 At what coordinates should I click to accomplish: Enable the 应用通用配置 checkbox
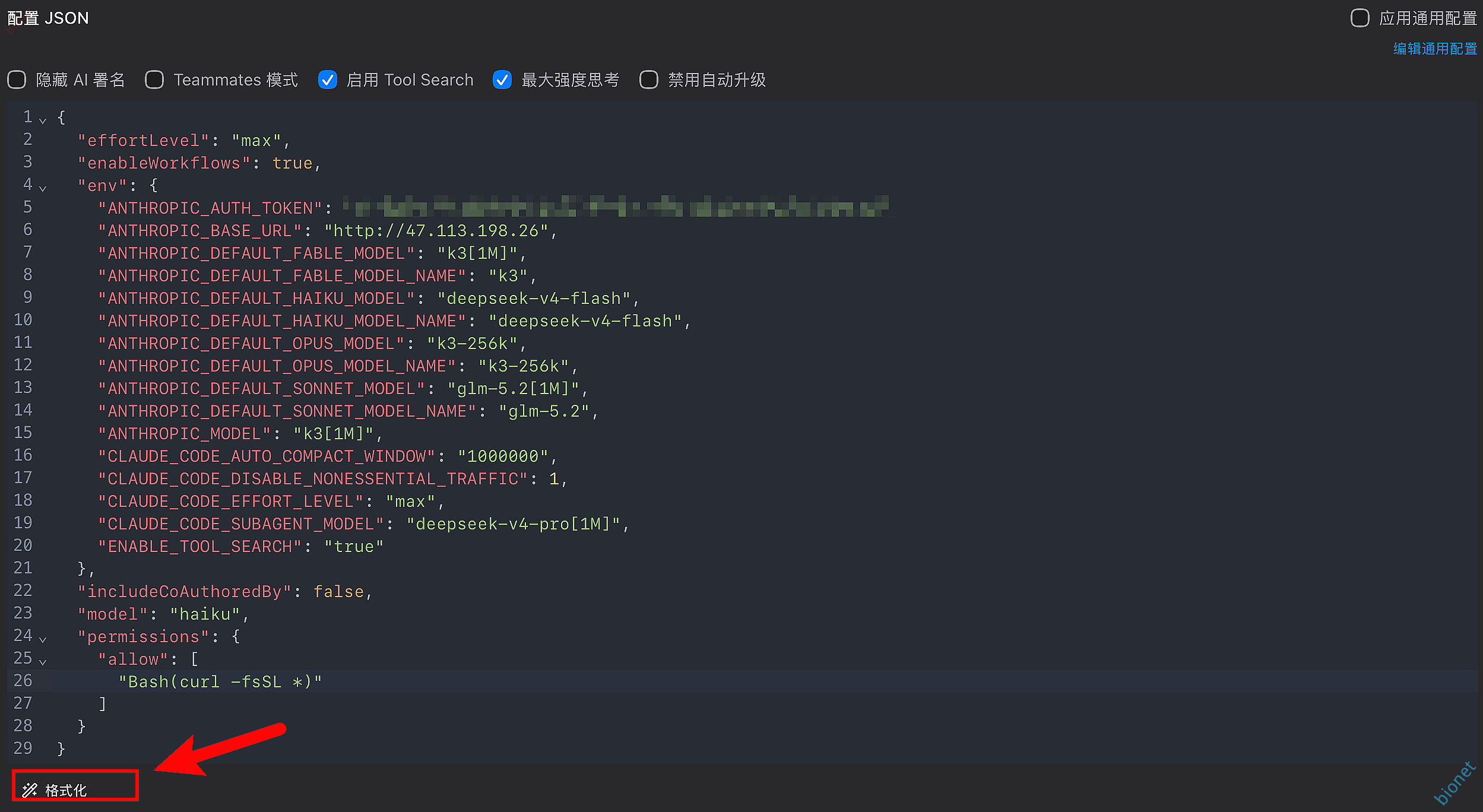click(x=1360, y=18)
